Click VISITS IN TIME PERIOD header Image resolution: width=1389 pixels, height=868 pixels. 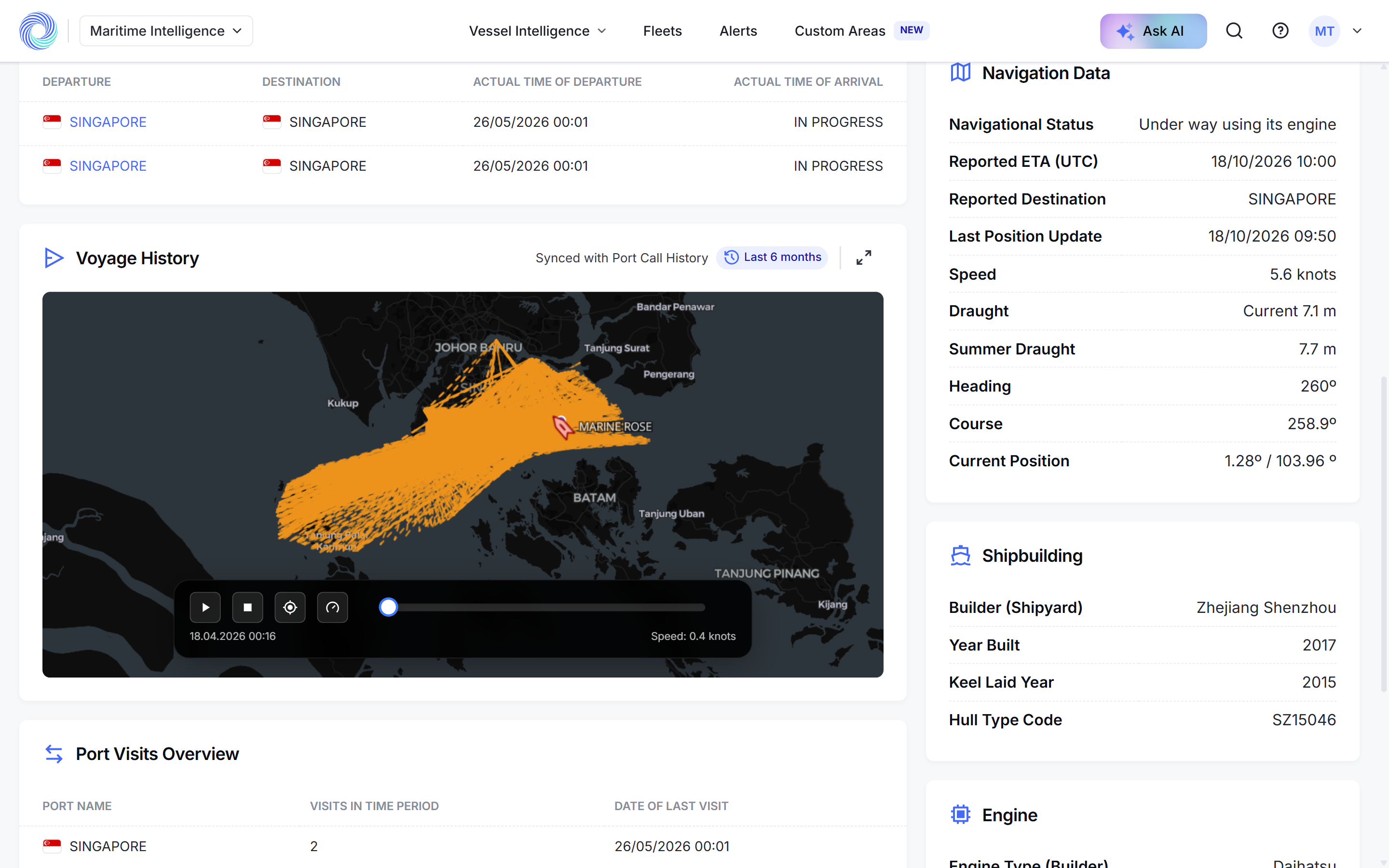[x=374, y=806]
